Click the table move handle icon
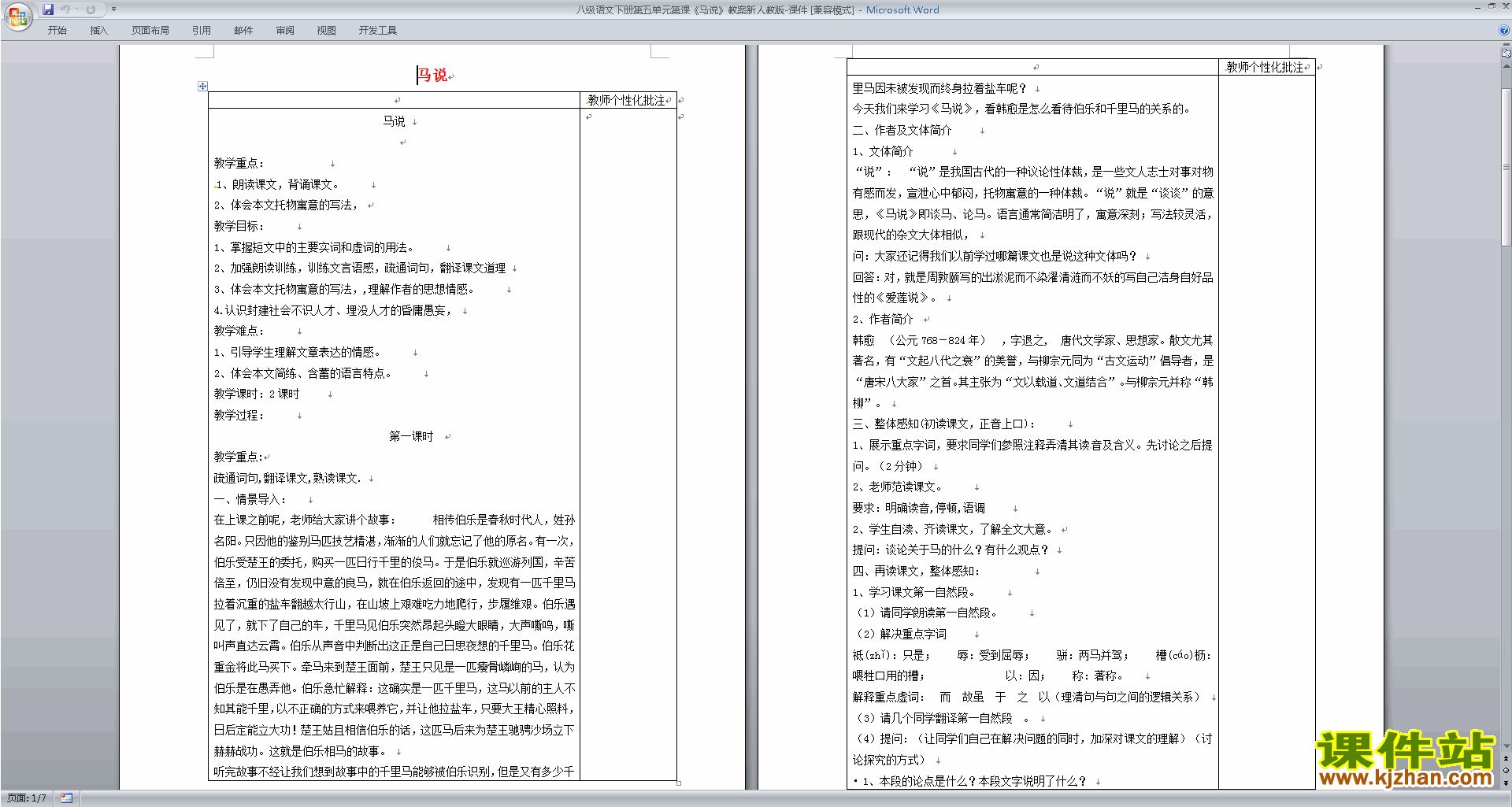The height and width of the screenshot is (807, 1512). tap(202, 86)
